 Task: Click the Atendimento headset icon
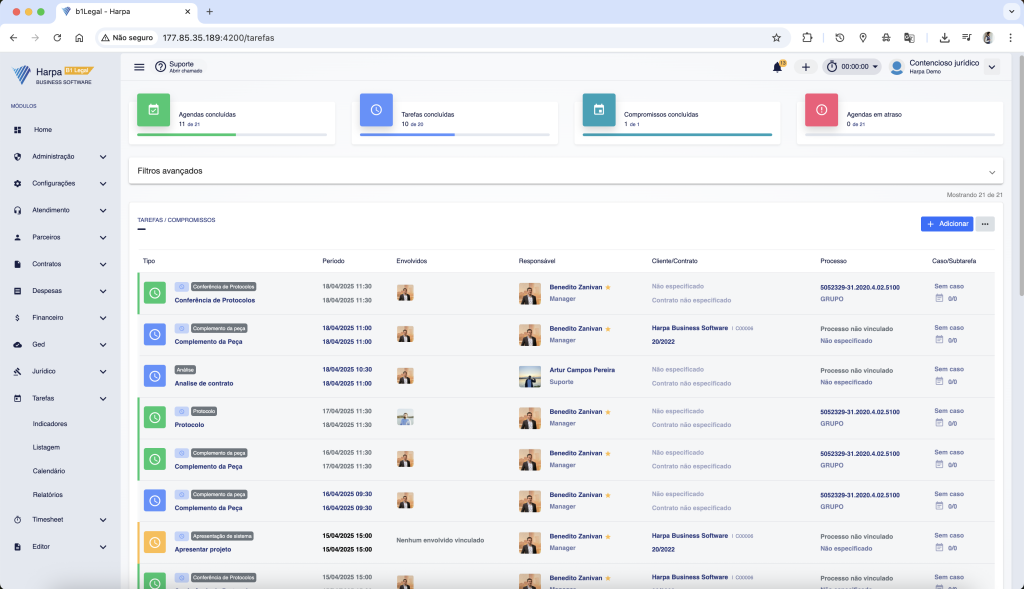[18, 210]
